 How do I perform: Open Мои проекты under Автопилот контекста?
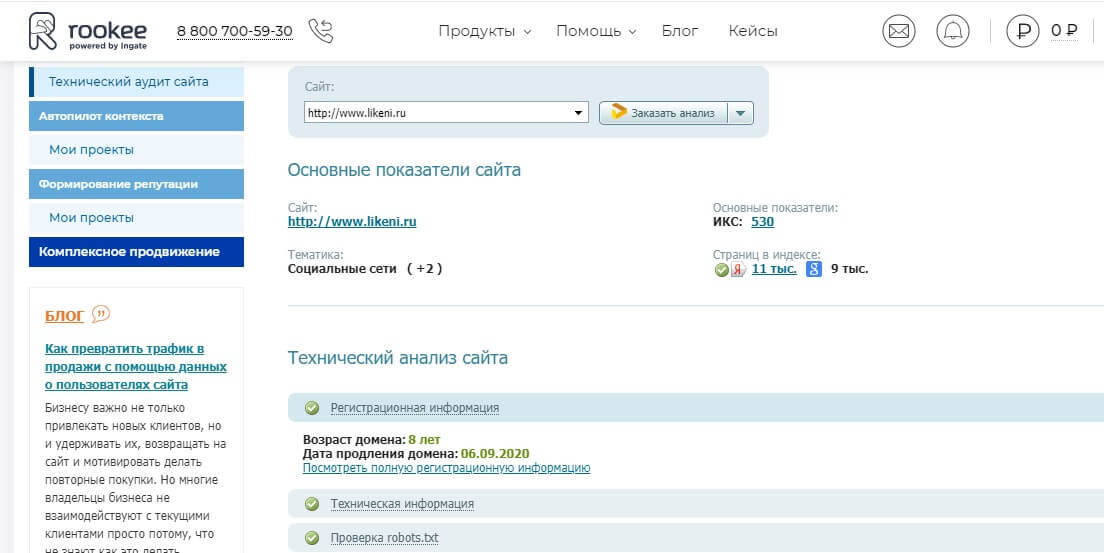tap(137, 150)
